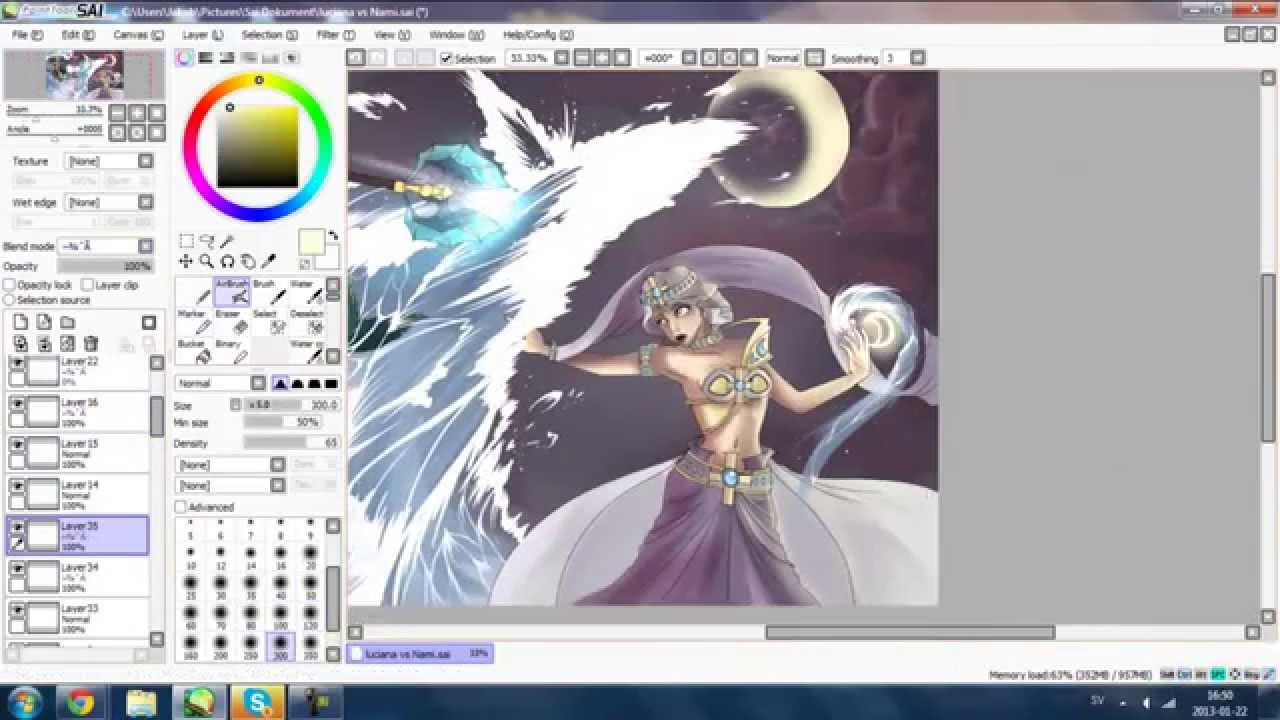Open the first brush [None] shape dropdown
The height and width of the screenshot is (720, 1280).
(278, 465)
